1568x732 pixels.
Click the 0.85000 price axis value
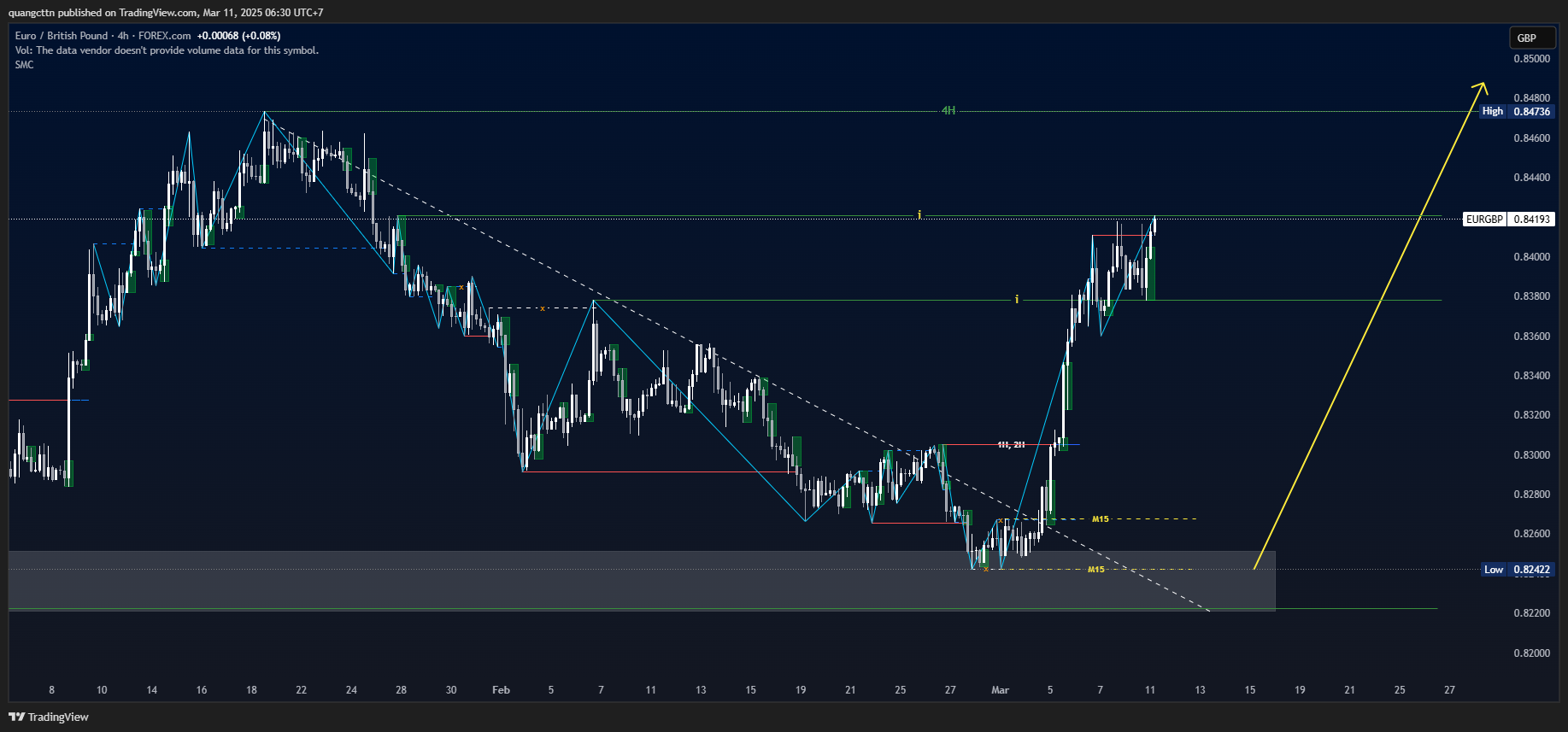click(x=1532, y=59)
